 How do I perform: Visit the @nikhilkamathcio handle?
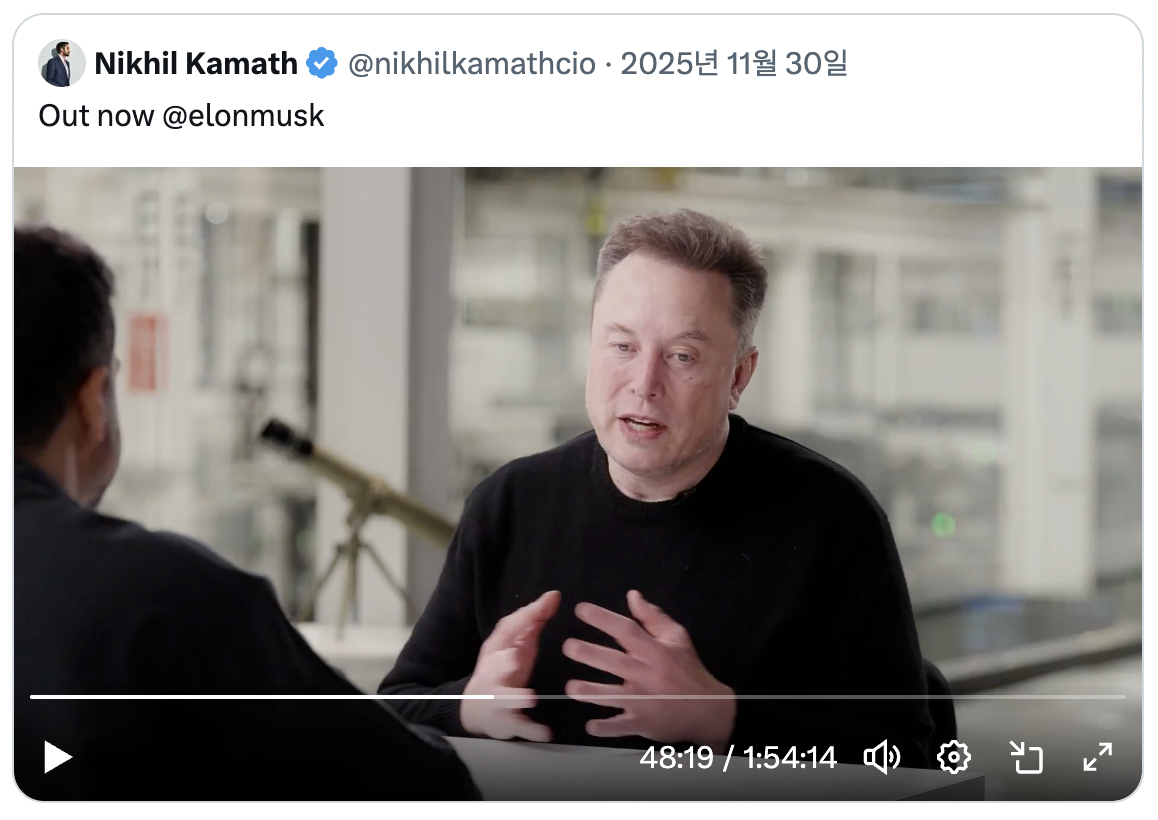[x=471, y=64]
